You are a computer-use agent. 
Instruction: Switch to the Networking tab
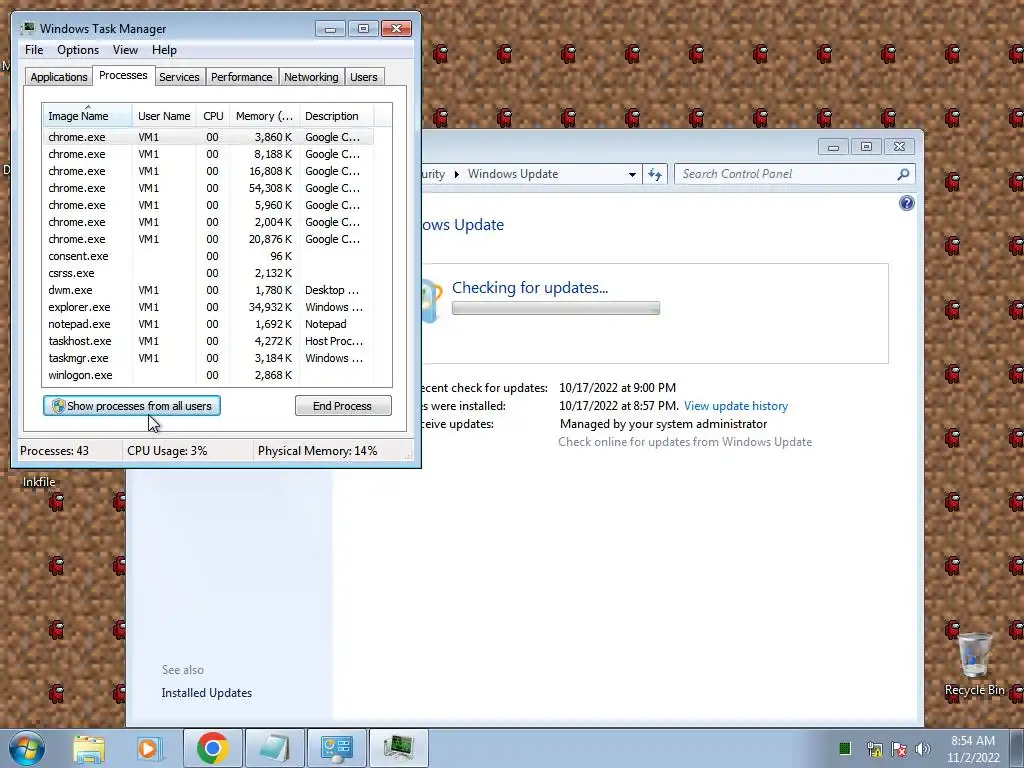coord(311,77)
